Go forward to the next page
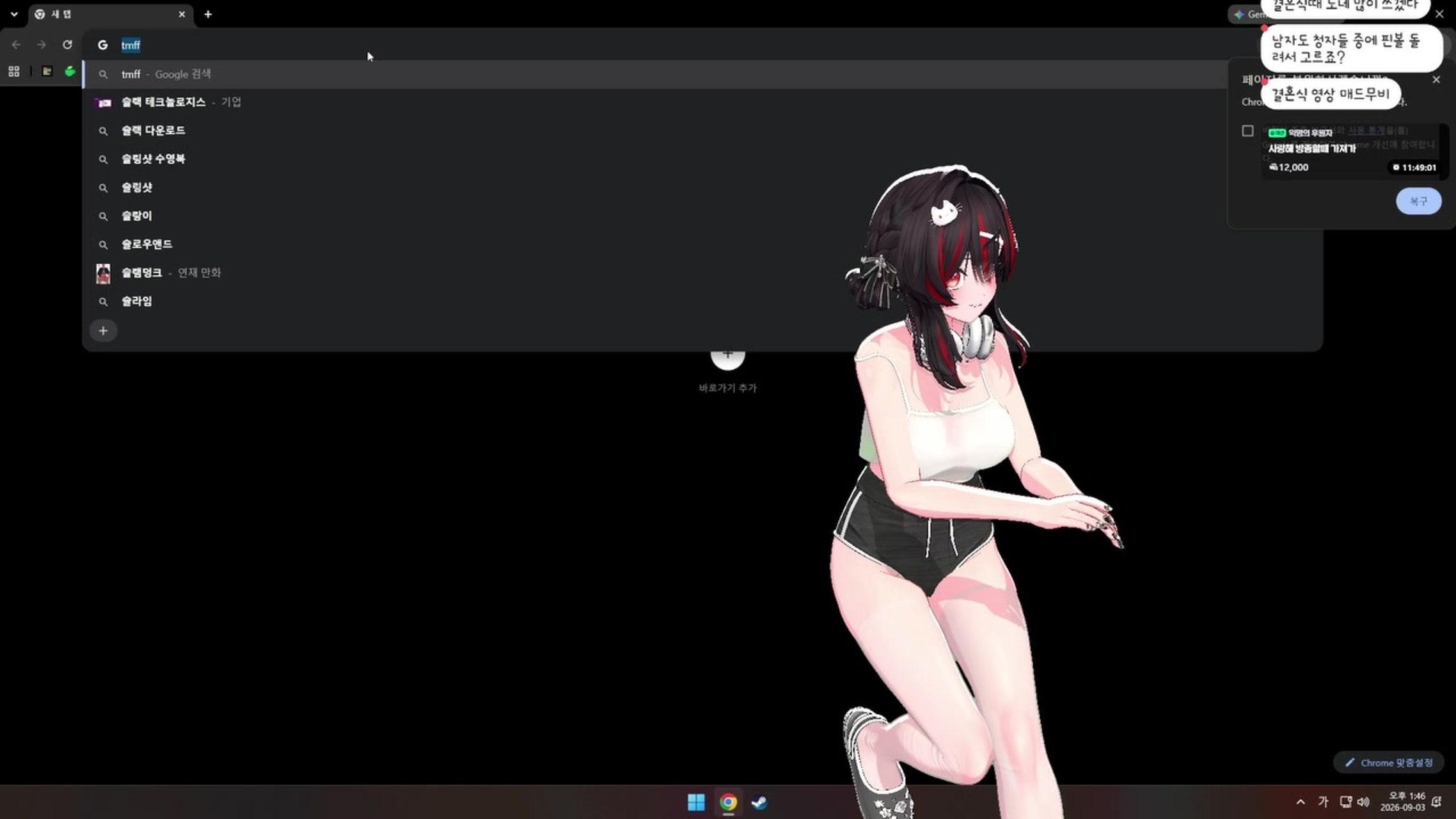The height and width of the screenshot is (819, 1456). pyautogui.click(x=42, y=45)
